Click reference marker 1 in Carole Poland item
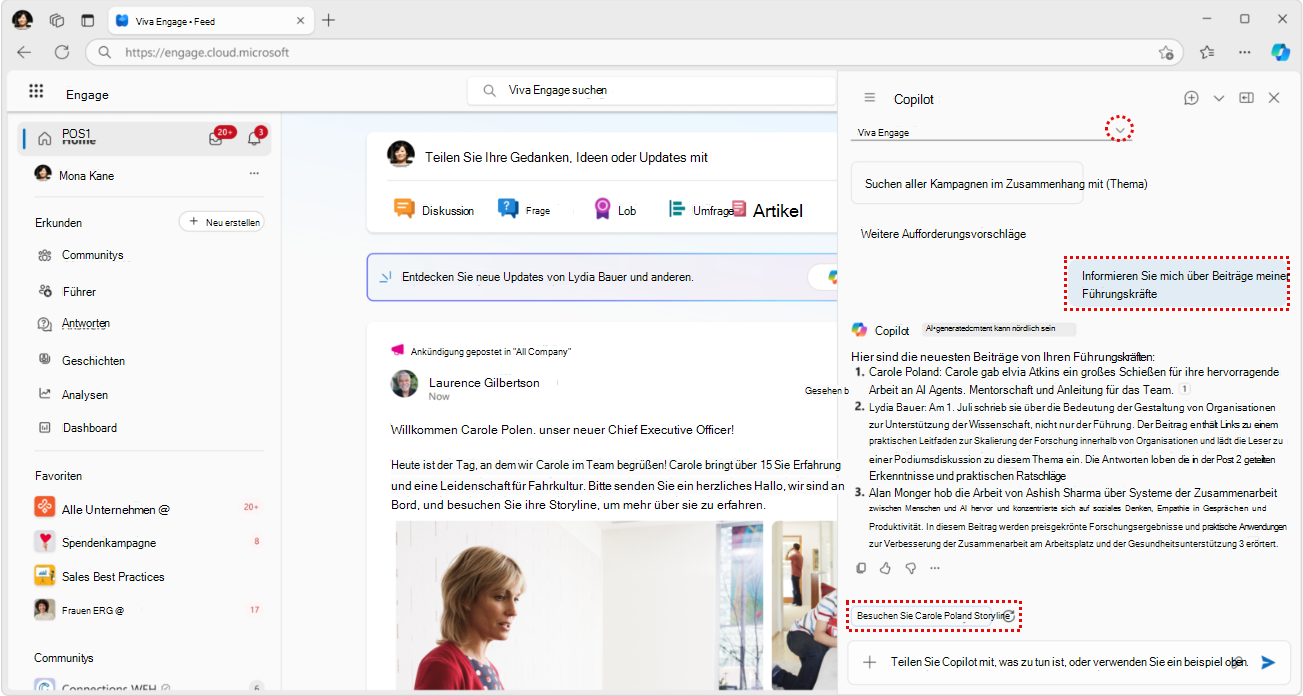The width and height of the screenshot is (1303, 696). (1184, 390)
